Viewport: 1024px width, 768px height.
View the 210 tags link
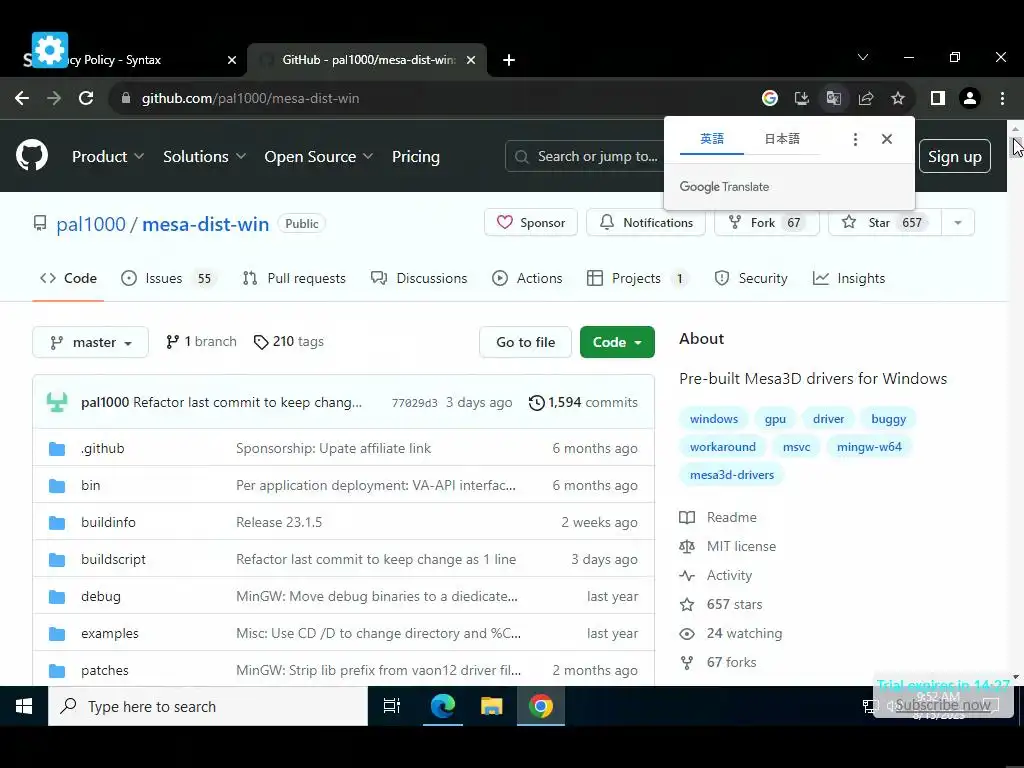click(x=289, y=342)
